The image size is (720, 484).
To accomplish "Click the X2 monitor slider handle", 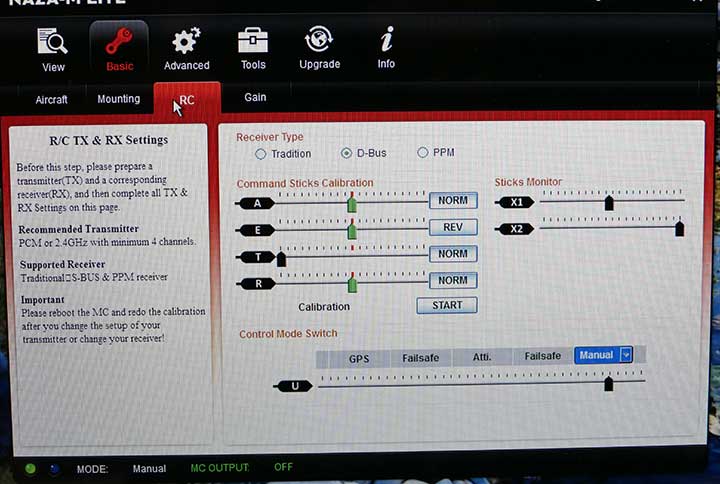I will [680, 228].
